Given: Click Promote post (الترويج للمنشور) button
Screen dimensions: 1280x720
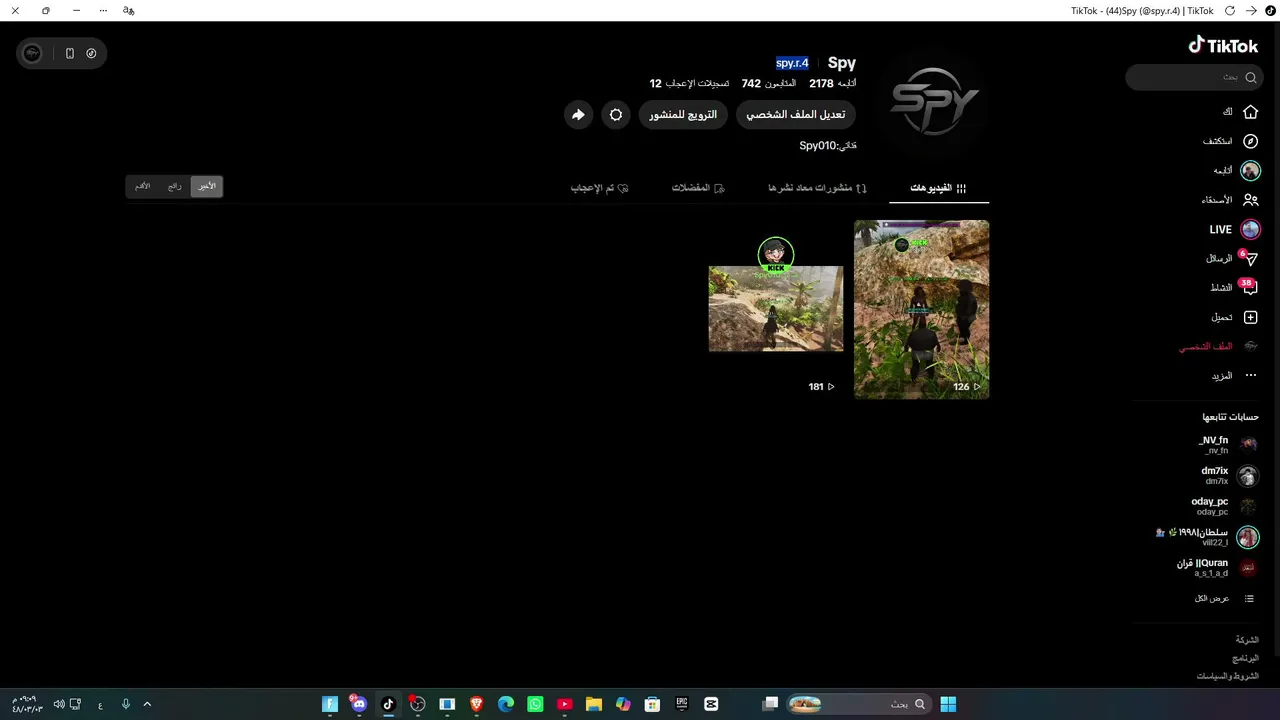Looking at the screenshot, I should pos(683,115).
